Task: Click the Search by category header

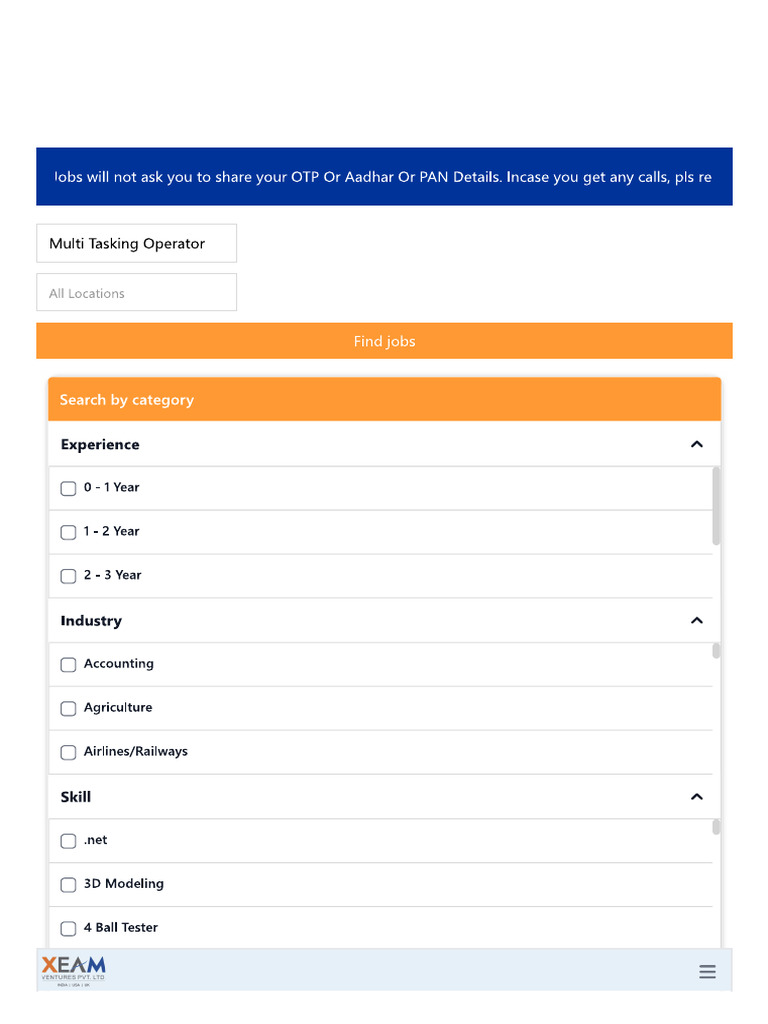Action: [384, 400]
